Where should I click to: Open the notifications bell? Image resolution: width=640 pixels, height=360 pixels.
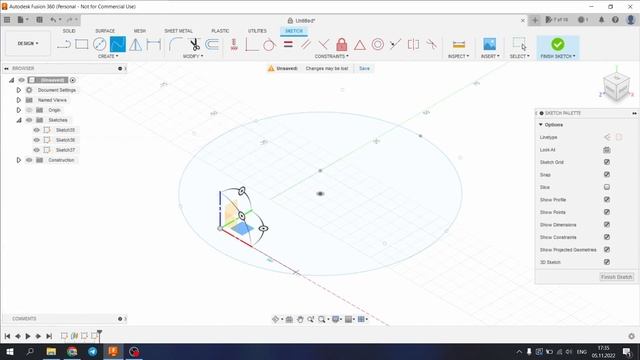tap(601, 20)
